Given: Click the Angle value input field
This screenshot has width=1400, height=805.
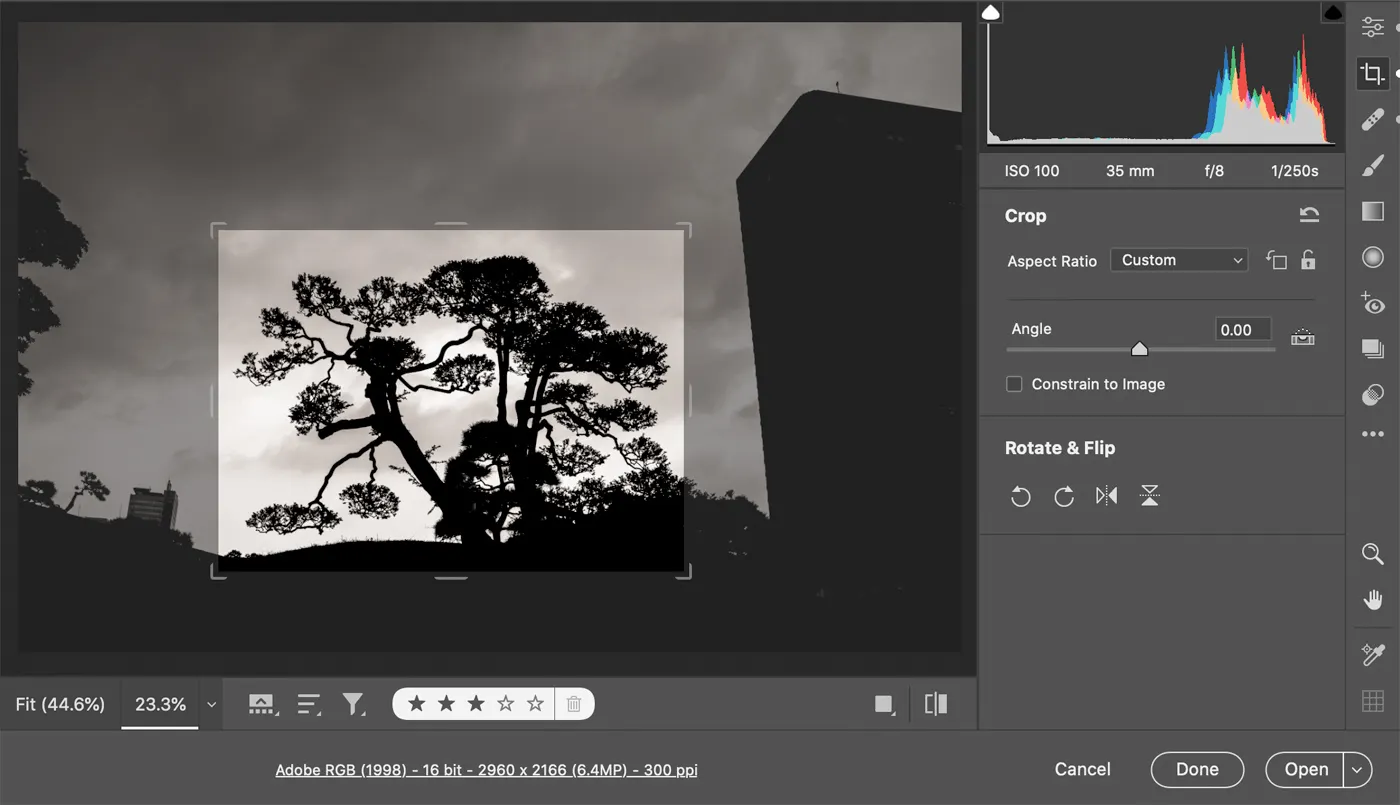Looking at the screenshot, I should coord(1242,330).
